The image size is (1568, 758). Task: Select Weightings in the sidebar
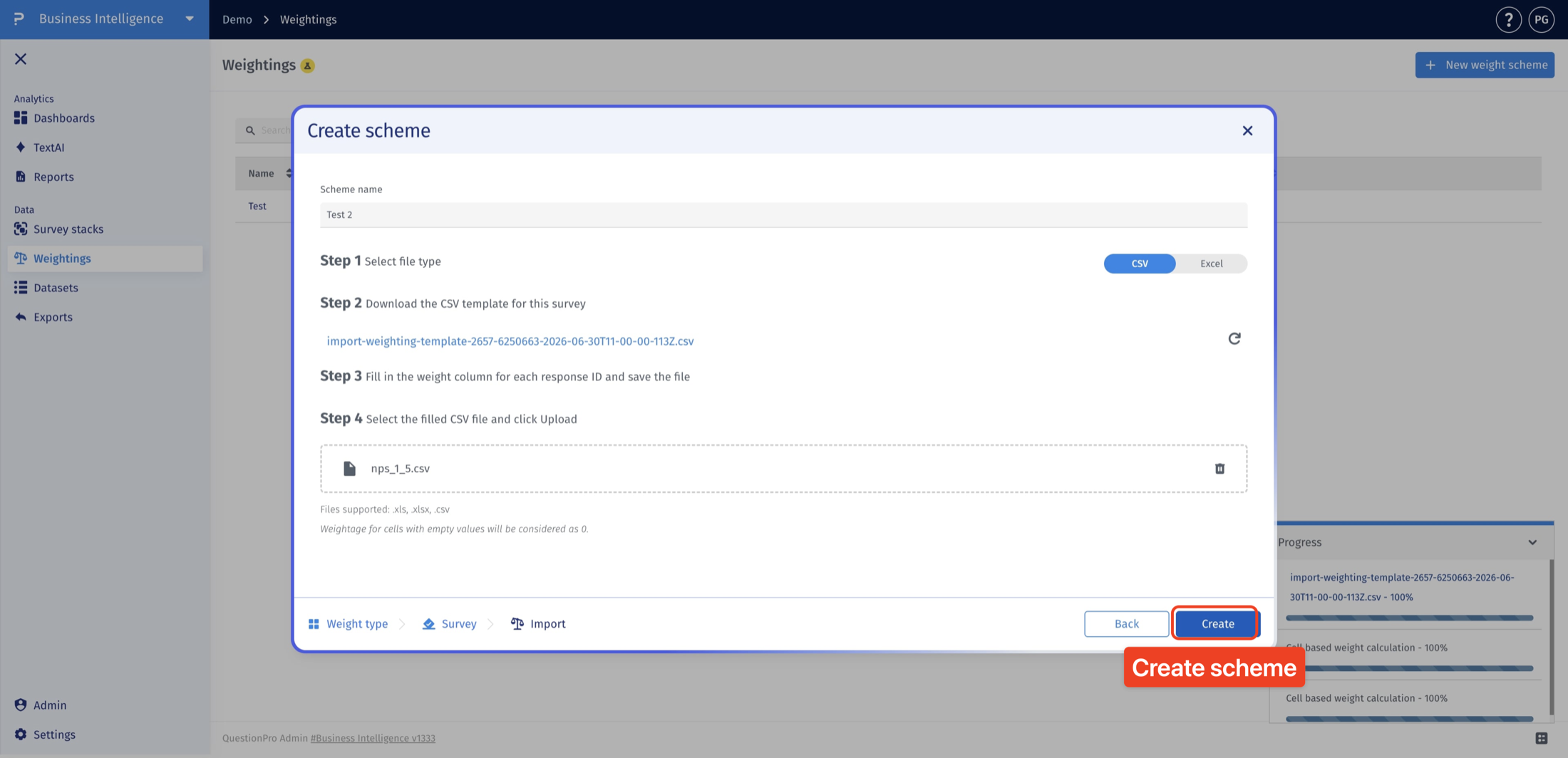click(105, 259)
